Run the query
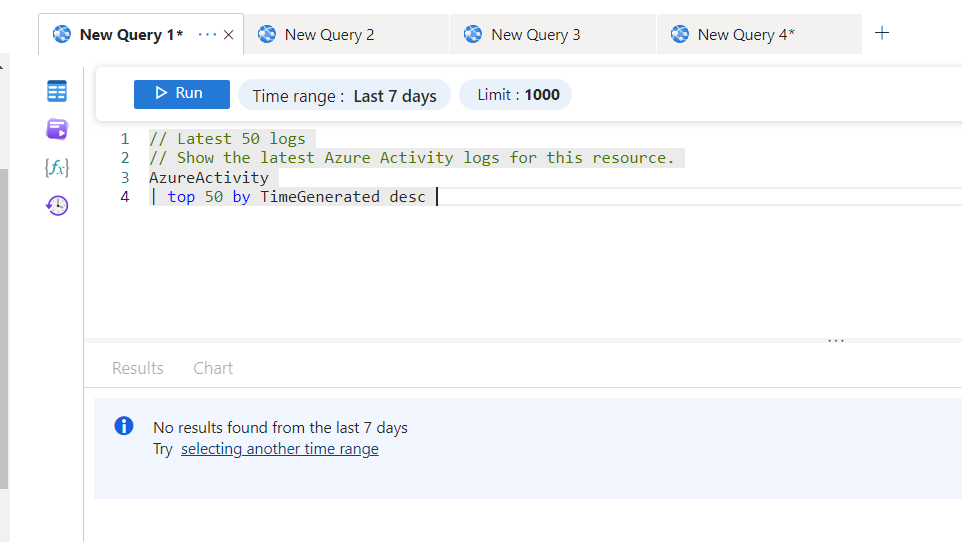Viewport: 962px width, 542px height. click(182, 94)
